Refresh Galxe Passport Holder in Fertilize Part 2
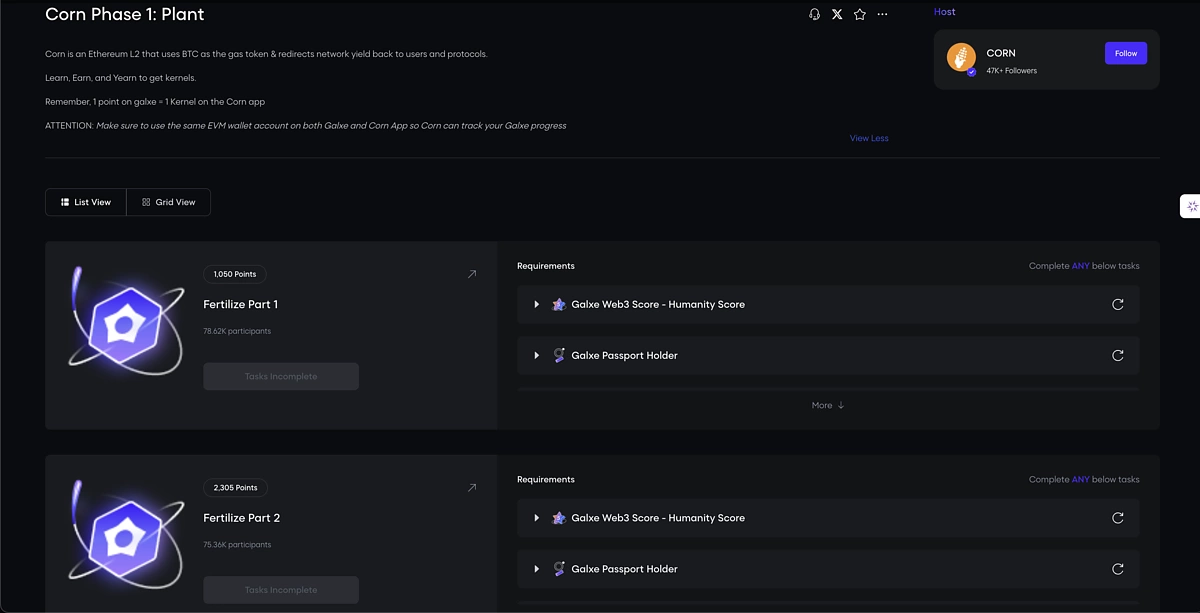The width and height of the screenshot is (1200, 613). coord(1118,569)
